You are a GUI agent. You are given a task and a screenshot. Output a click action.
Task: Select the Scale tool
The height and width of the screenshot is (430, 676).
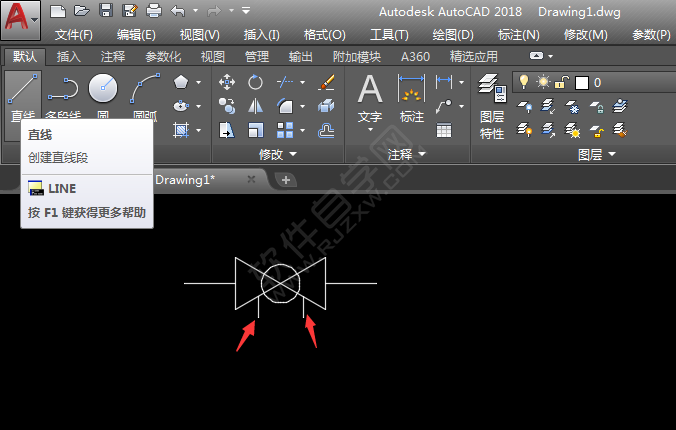point(255,130)
